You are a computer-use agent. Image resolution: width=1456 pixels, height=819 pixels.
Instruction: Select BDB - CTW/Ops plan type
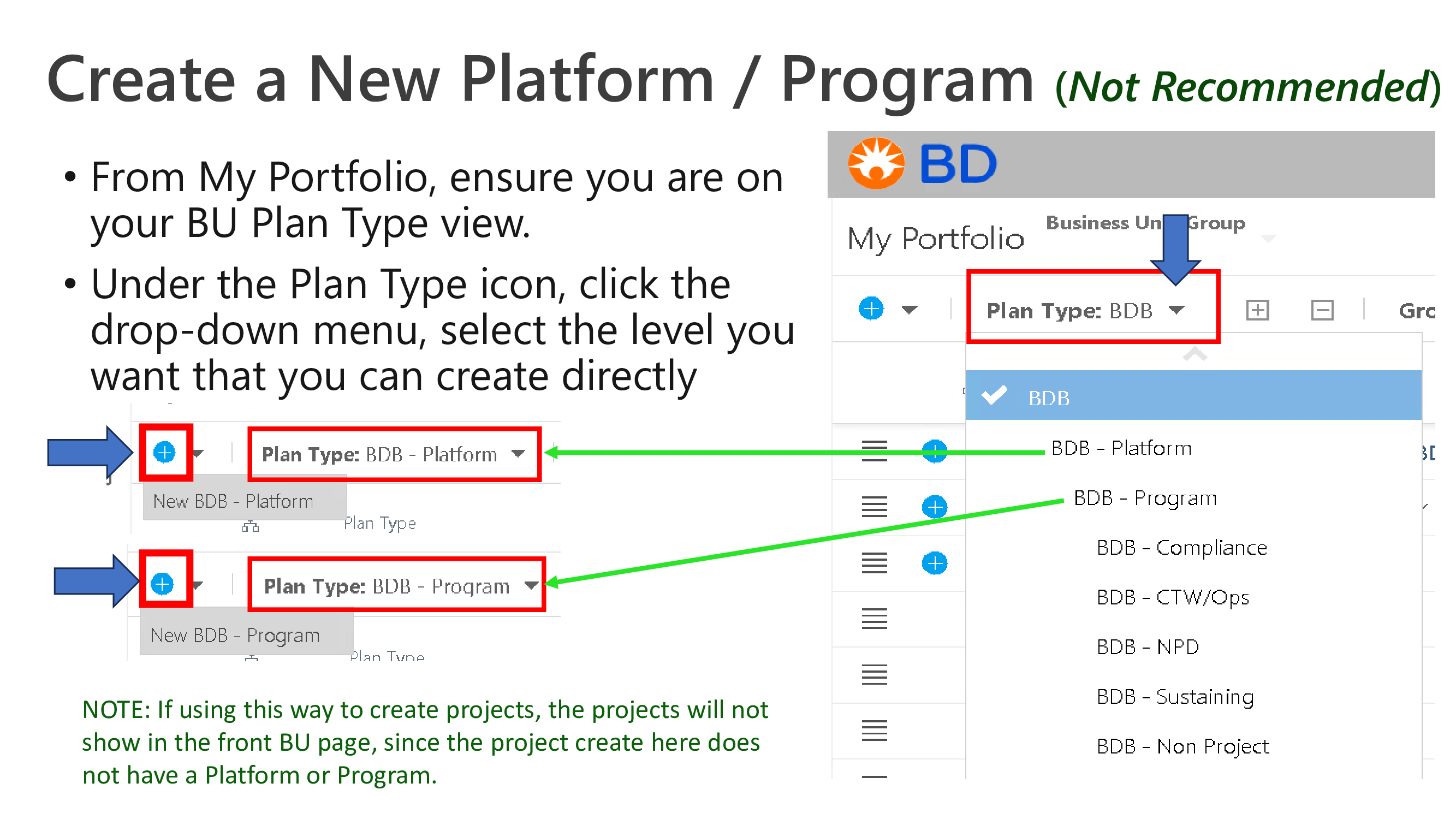(x=1173, y=597)
